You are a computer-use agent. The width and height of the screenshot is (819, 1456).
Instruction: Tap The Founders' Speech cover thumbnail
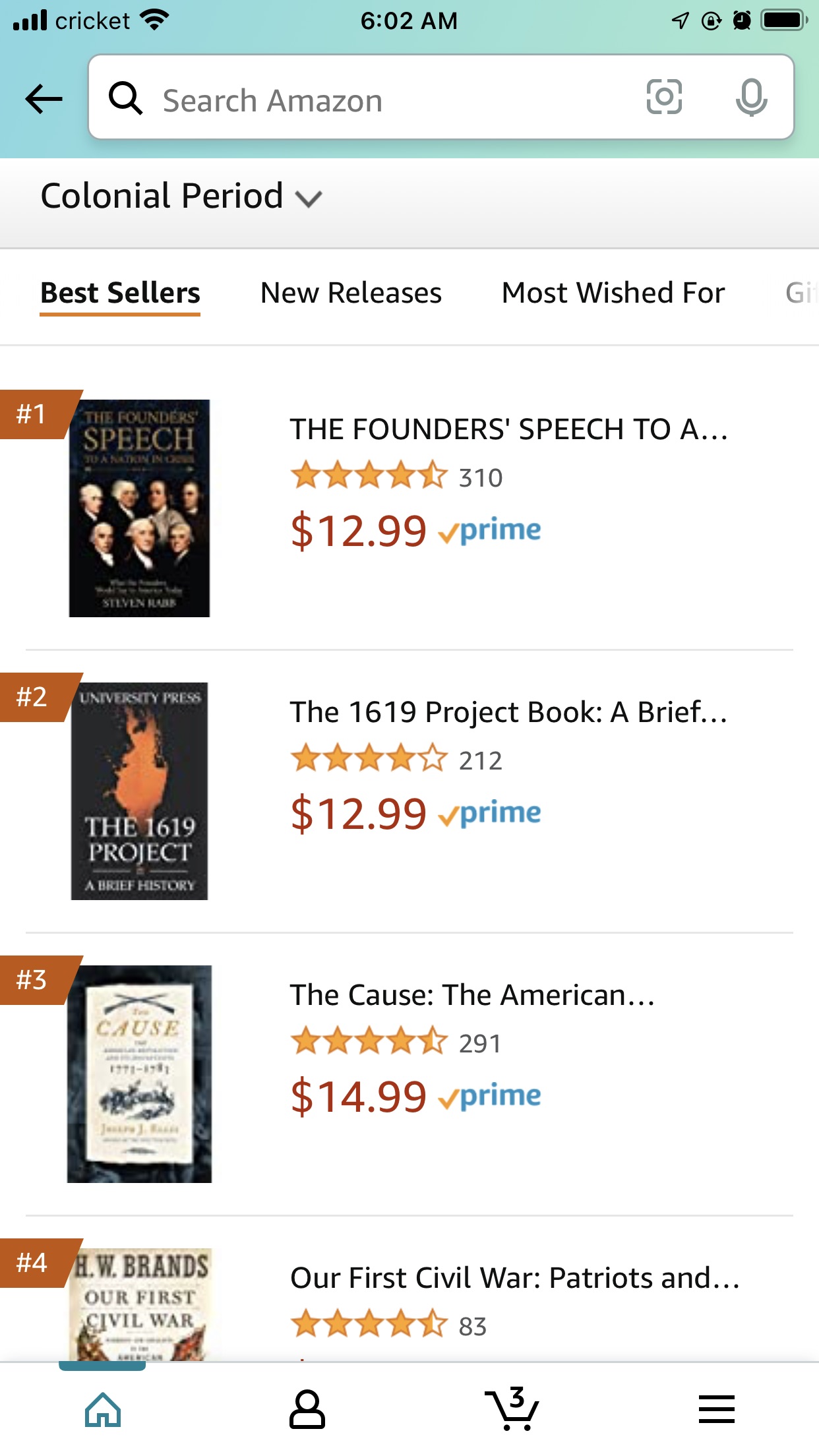pyautogui.click(x=139, y=508)
